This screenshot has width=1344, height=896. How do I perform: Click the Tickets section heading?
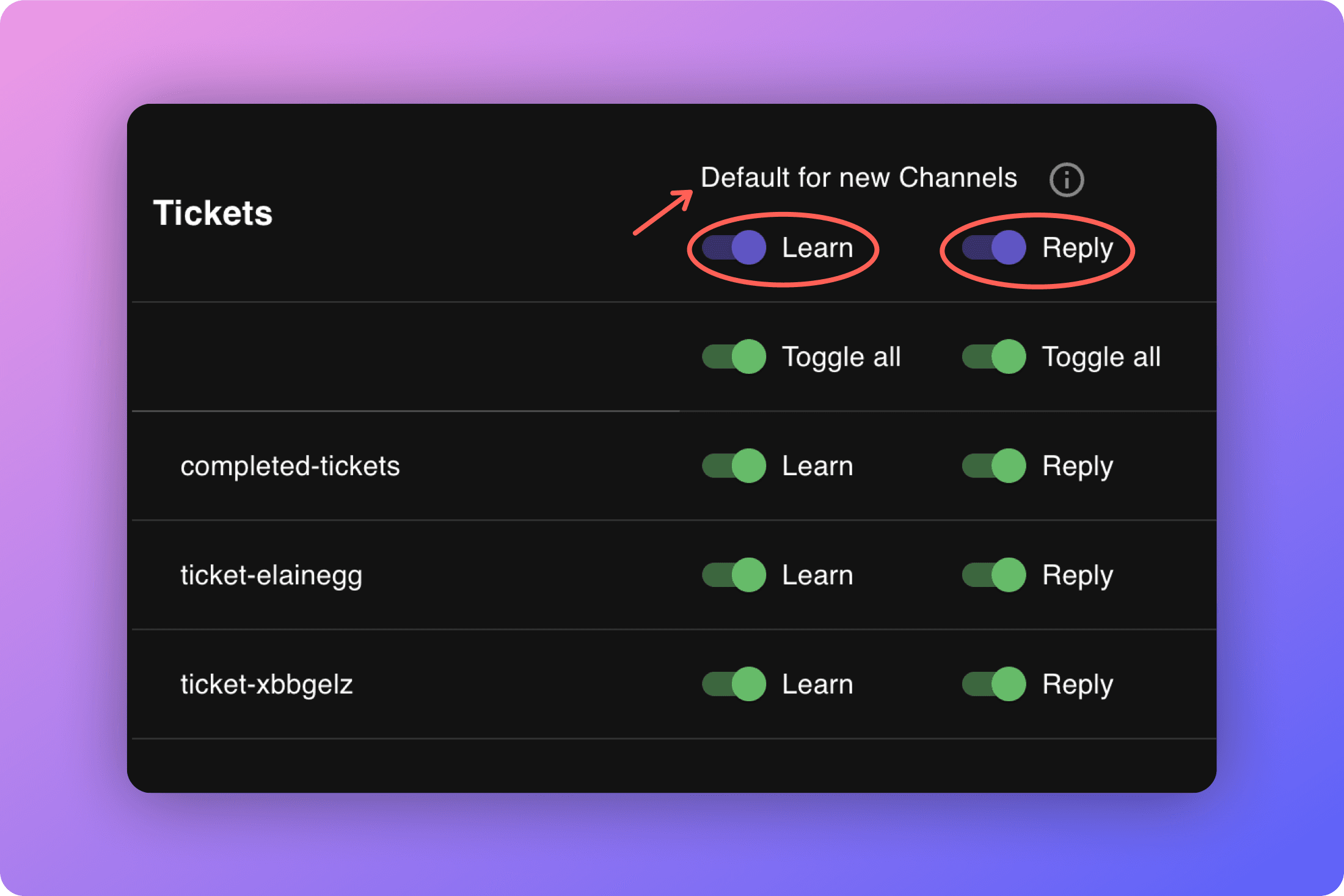[213, 213]
